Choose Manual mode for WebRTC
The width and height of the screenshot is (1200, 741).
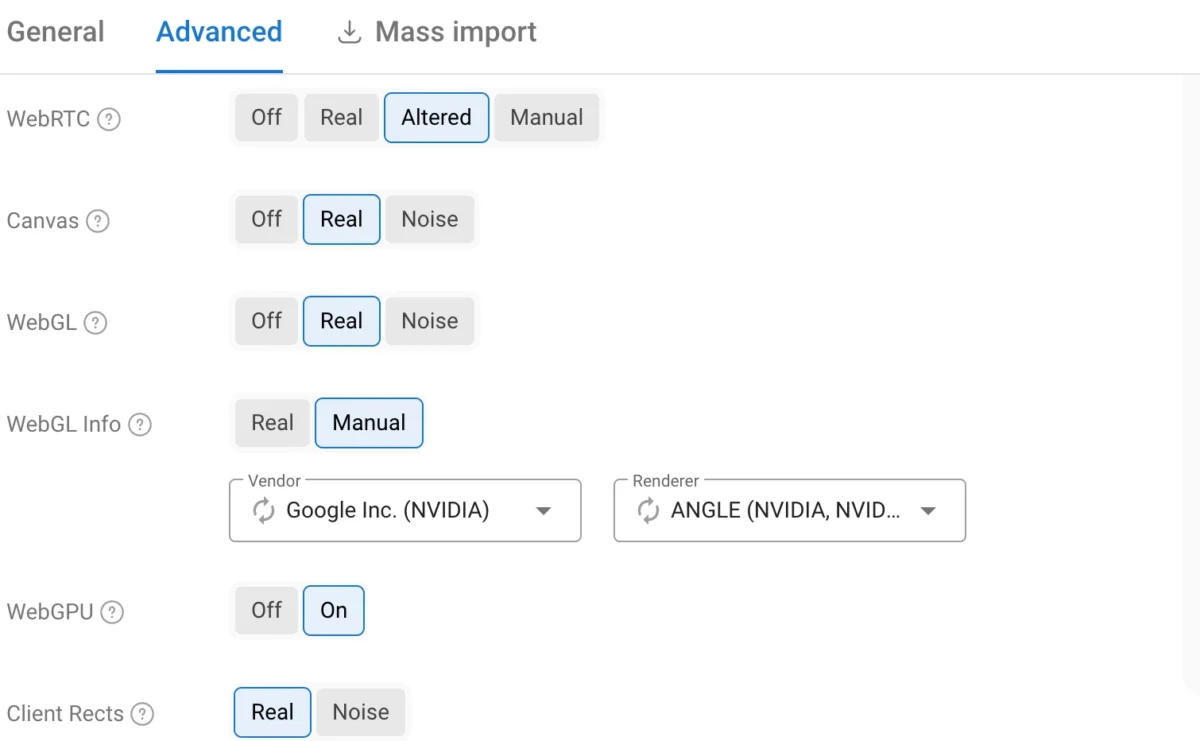[546, 117]
